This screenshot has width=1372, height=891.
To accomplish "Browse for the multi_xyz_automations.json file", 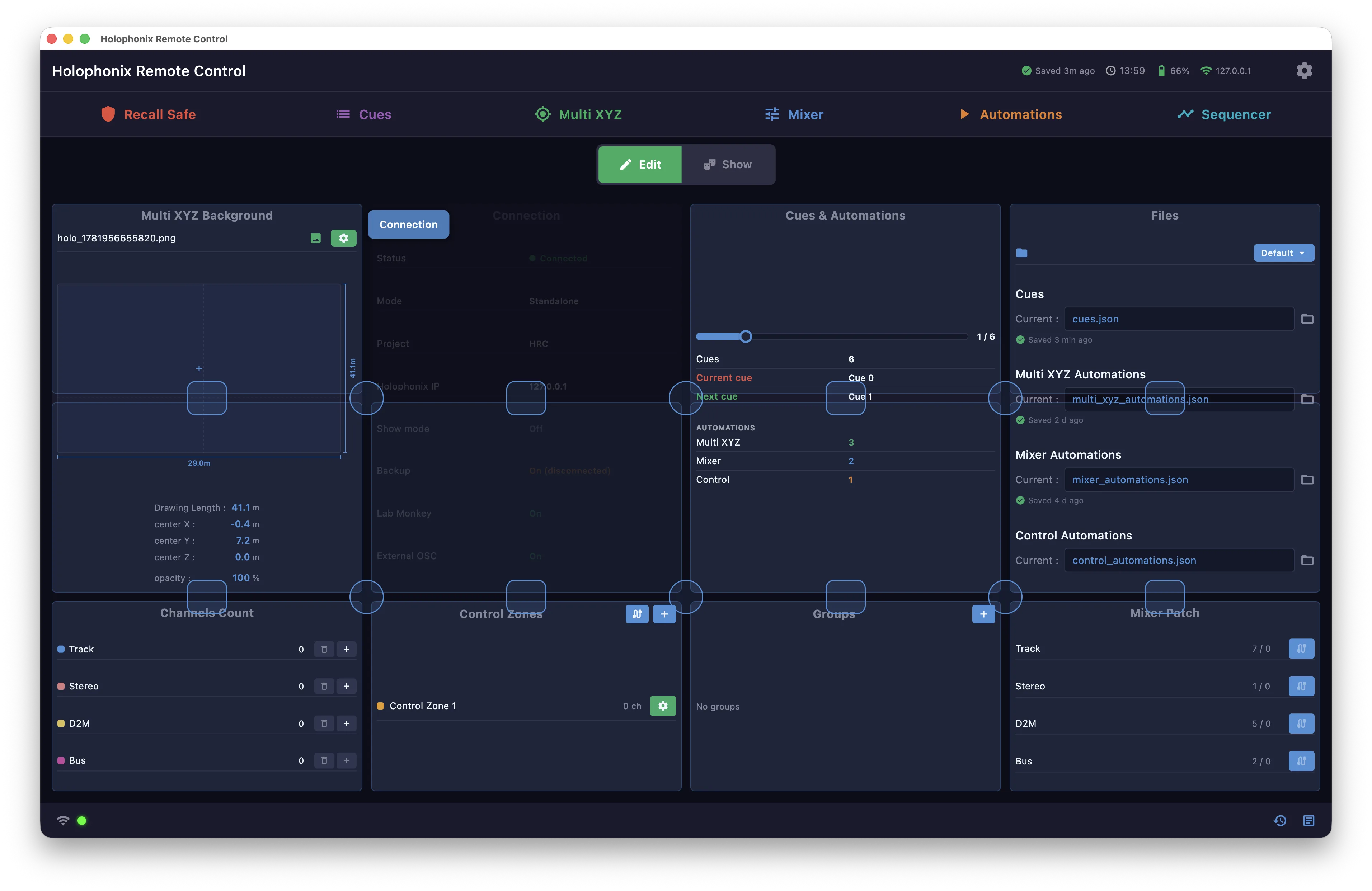I will [x=1307, y=399].
